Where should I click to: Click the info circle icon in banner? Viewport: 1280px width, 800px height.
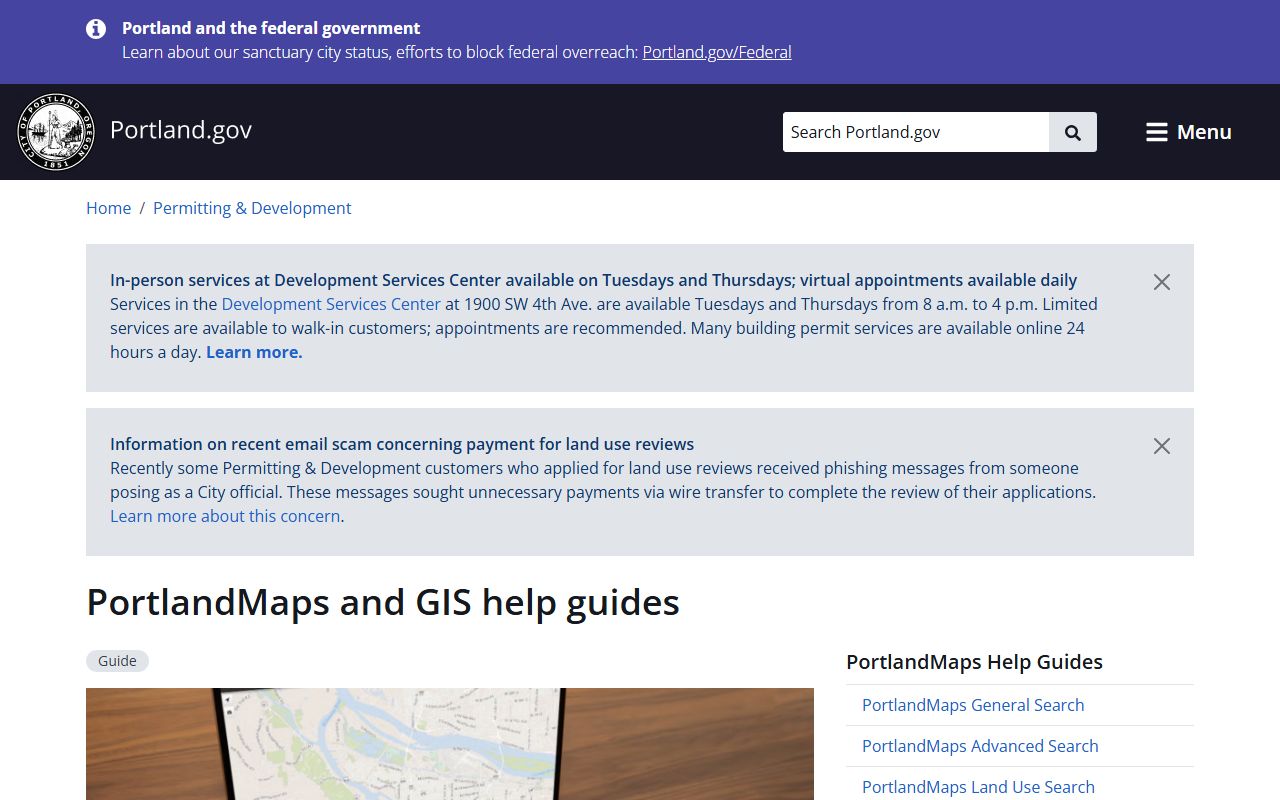click(x=96, y=29)
